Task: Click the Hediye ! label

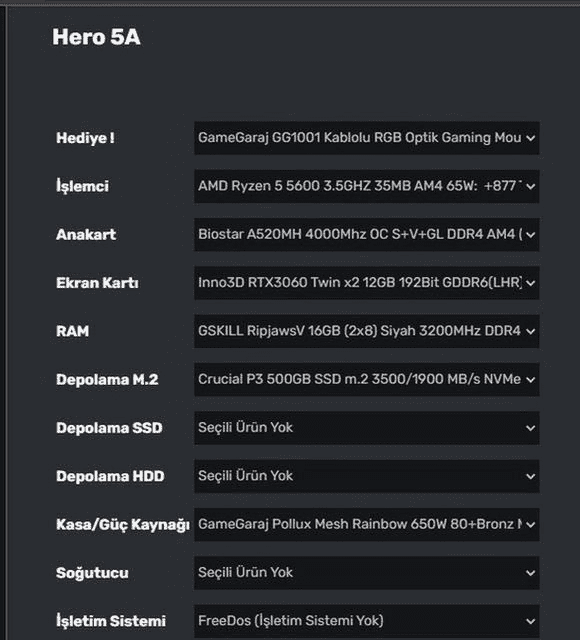Action: (x=85, y=138)
